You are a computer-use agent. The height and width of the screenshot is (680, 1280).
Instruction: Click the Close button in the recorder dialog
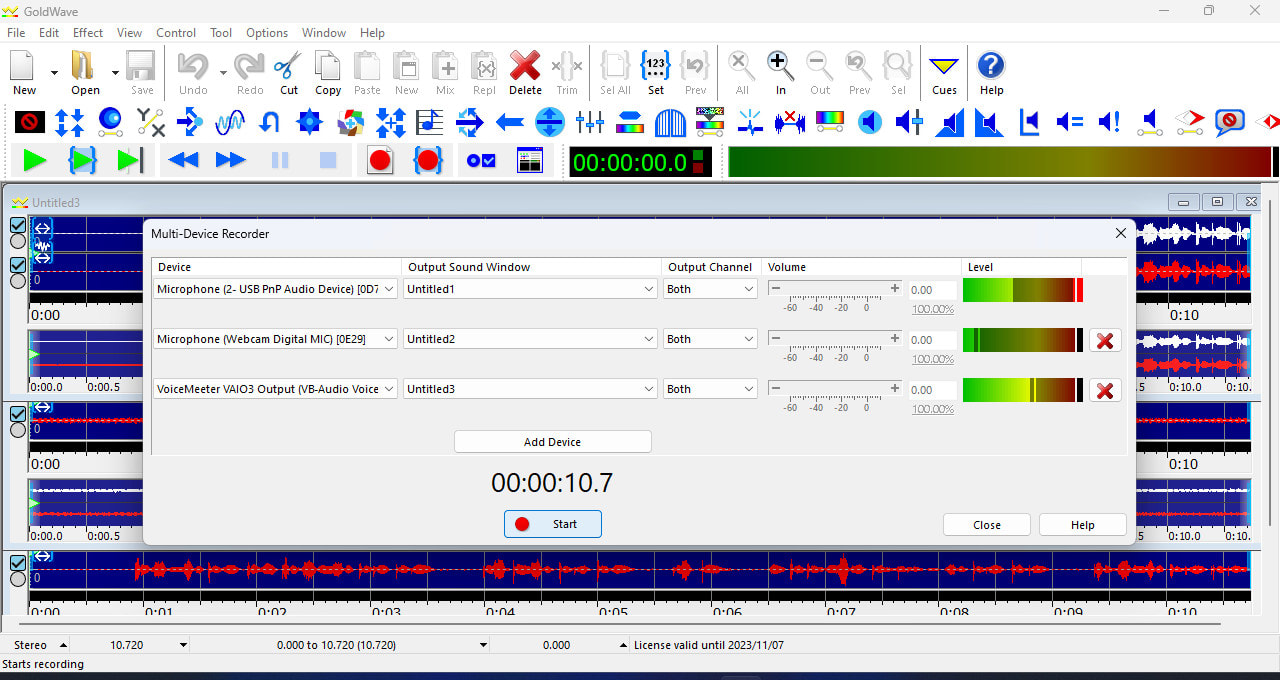(987, 525)
